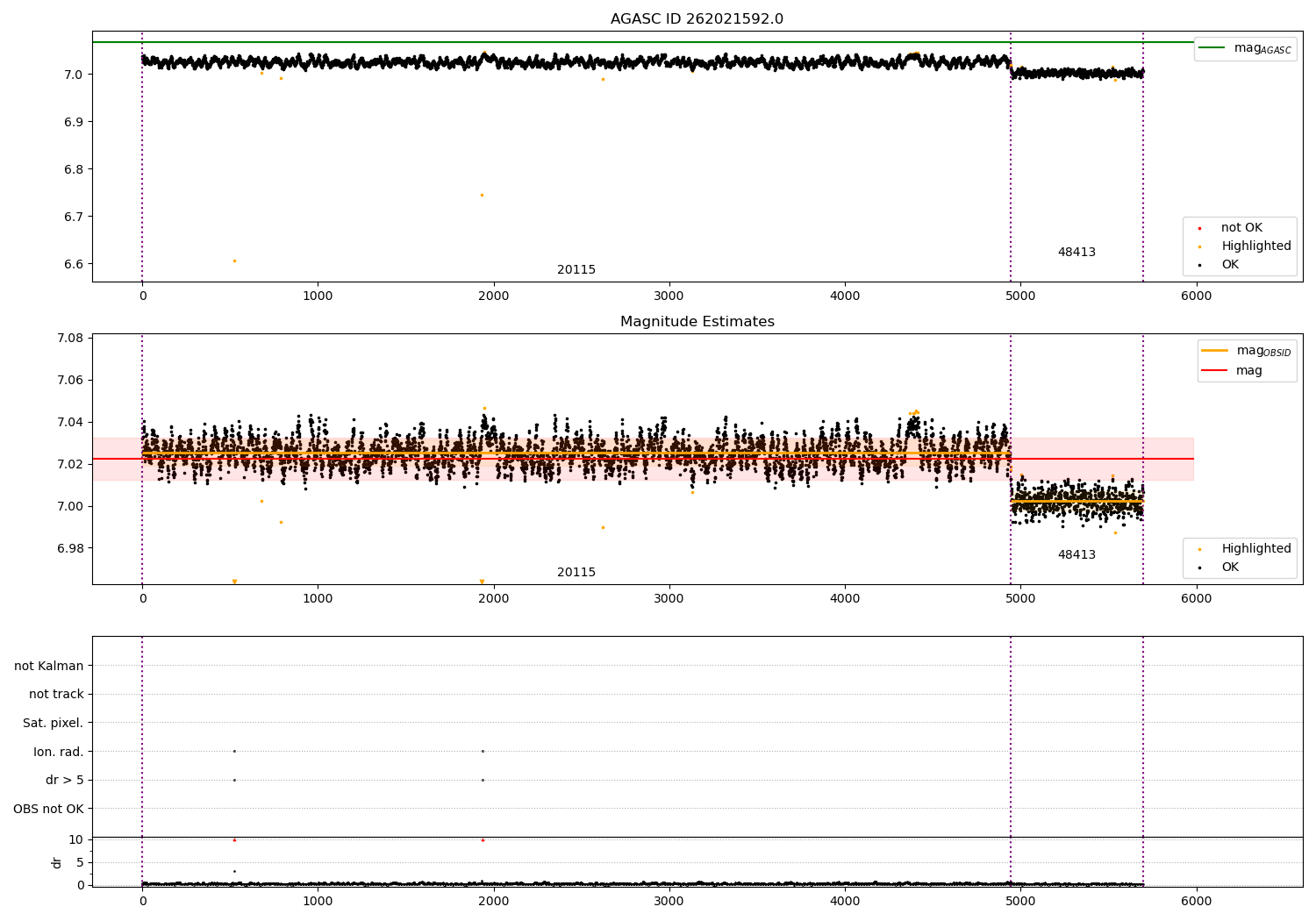Select the 'AGASC ID 262021592.0' plot title
This screenshot has height=921, width=1316.
click(697, 19)
